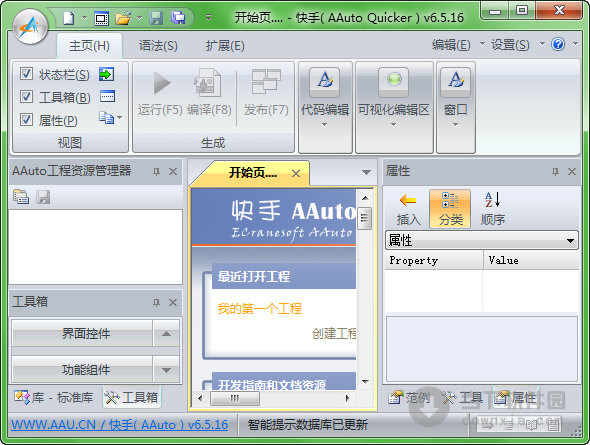Screen dimensions: 590x445
Task: Click the AAuto application orb button
Action: click(30, 27)
